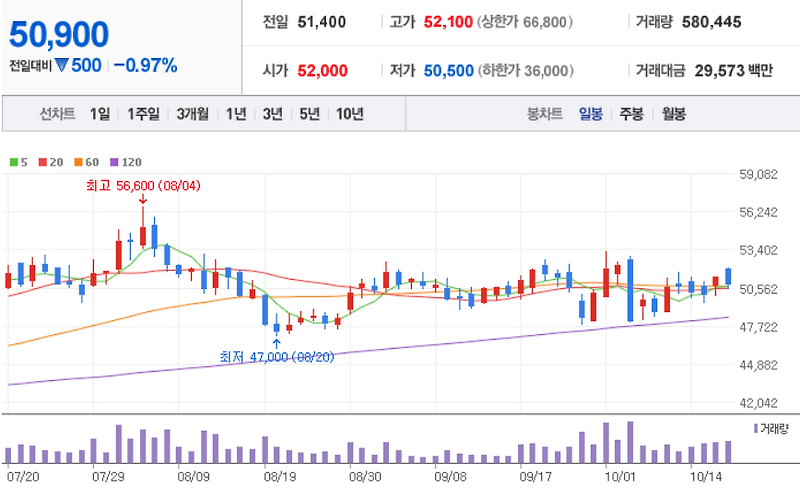Open the 월봉 monthly candle chart
The image size is (800, 498).
[673, 113]
